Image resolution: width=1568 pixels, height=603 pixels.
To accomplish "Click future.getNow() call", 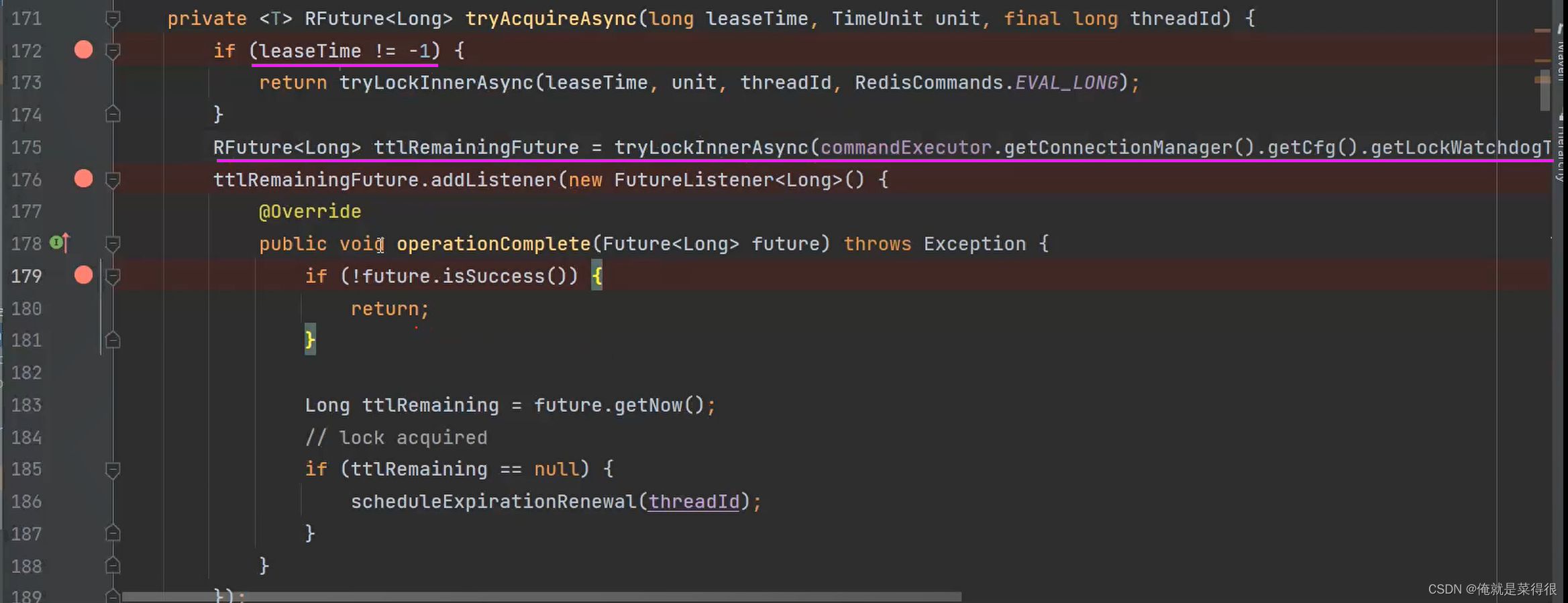I will point(619,405).
